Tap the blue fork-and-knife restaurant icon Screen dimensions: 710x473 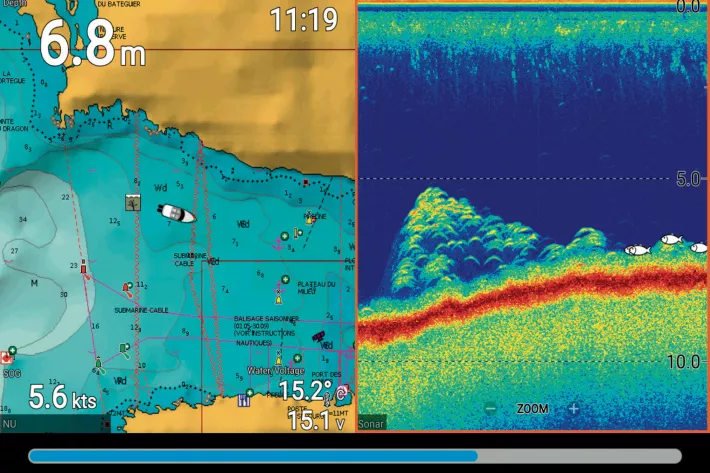(244, 401)
